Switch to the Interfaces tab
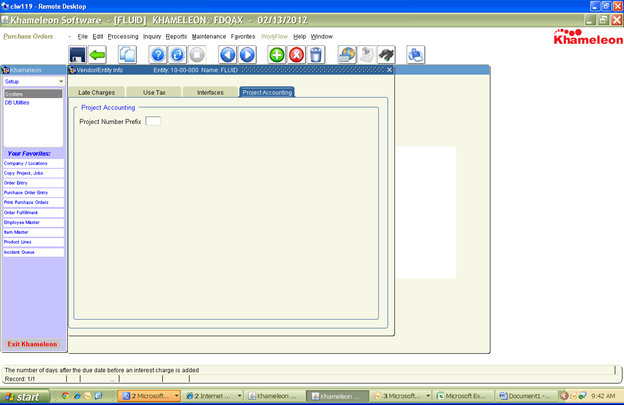The image size is (624, 405). coord(210,92)
